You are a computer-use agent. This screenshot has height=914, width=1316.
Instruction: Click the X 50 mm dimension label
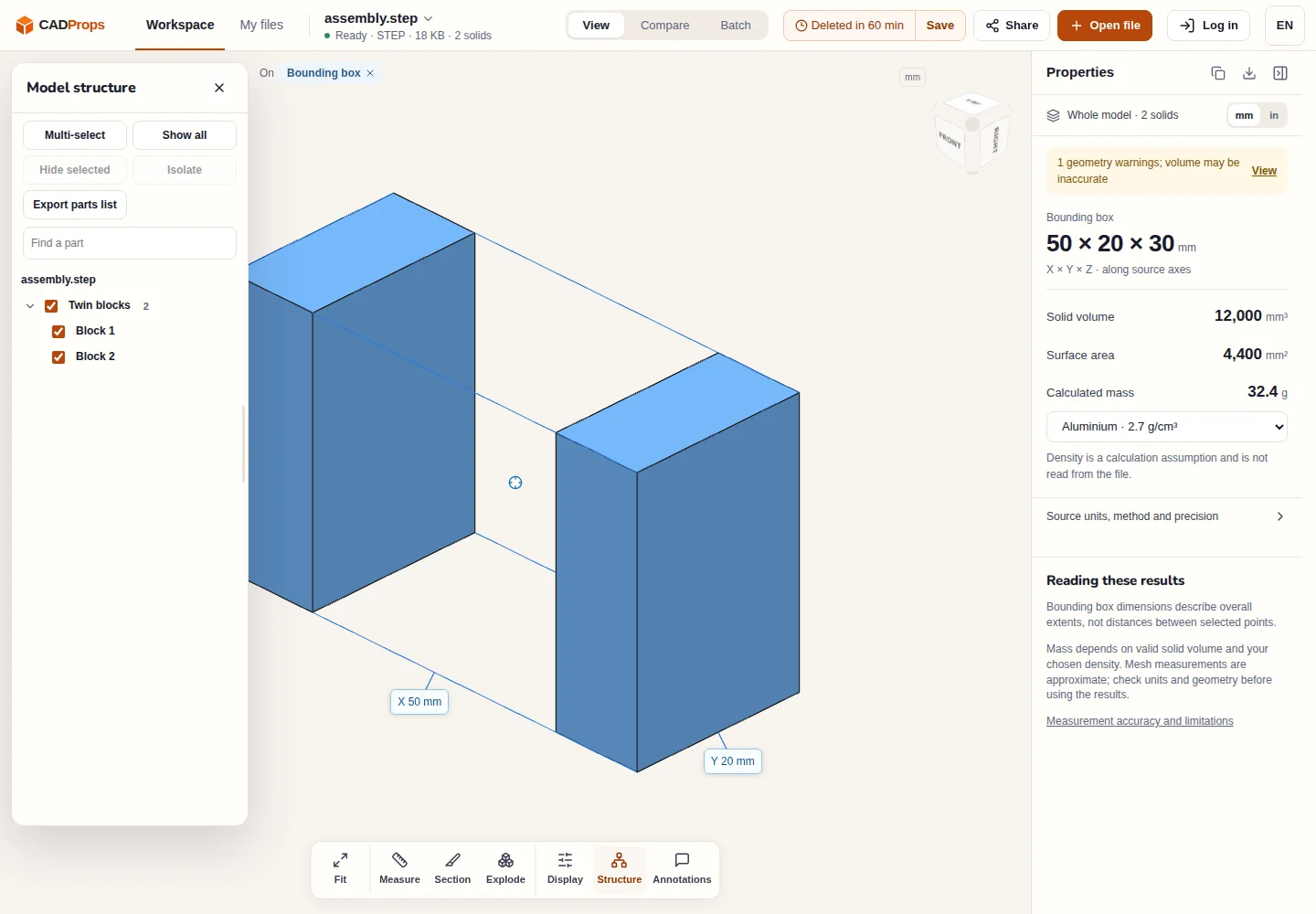pyautogui.click(x=419, y=702)
